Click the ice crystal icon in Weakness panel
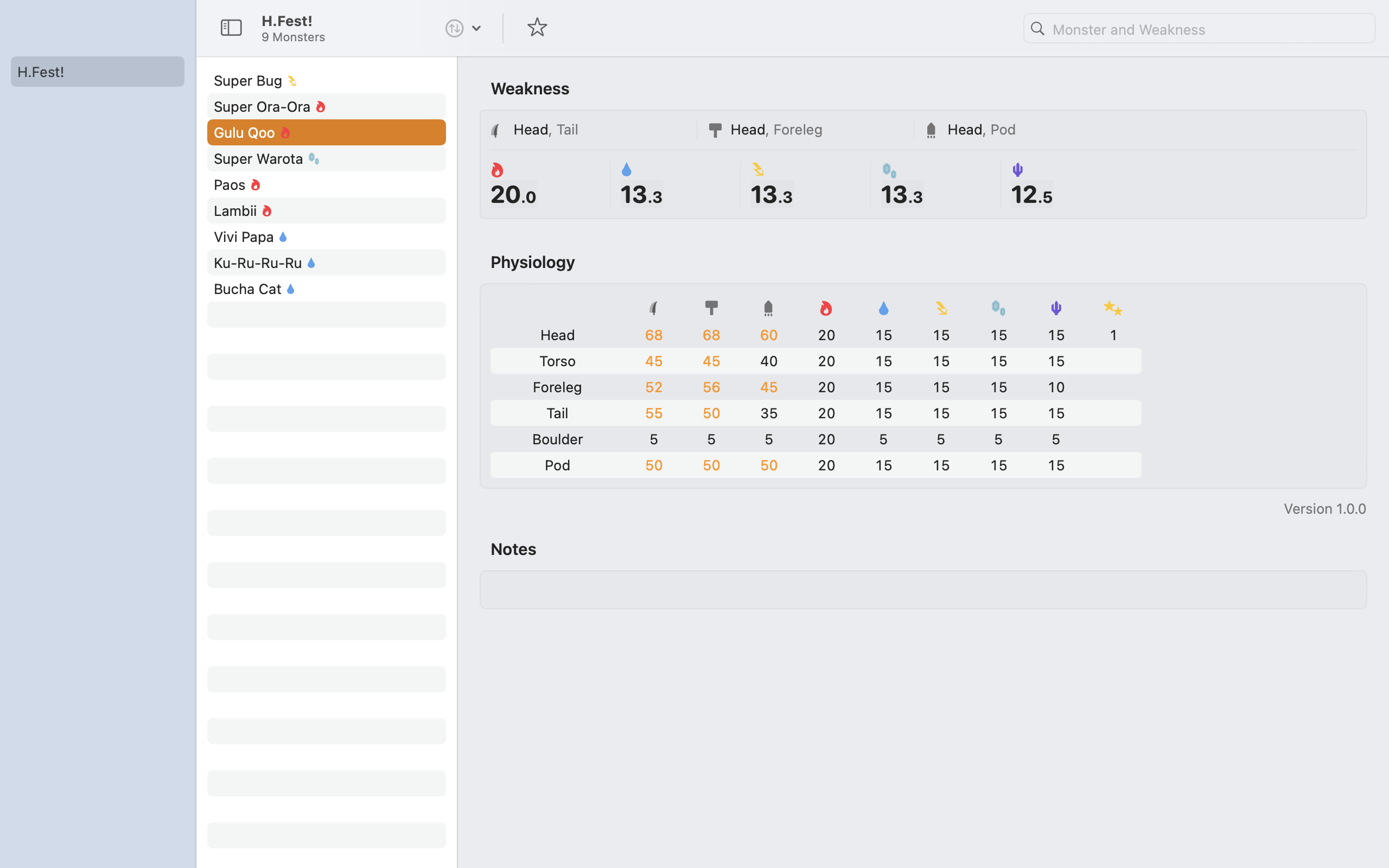This screenshot has height=868, width=1389. (889, 170)
